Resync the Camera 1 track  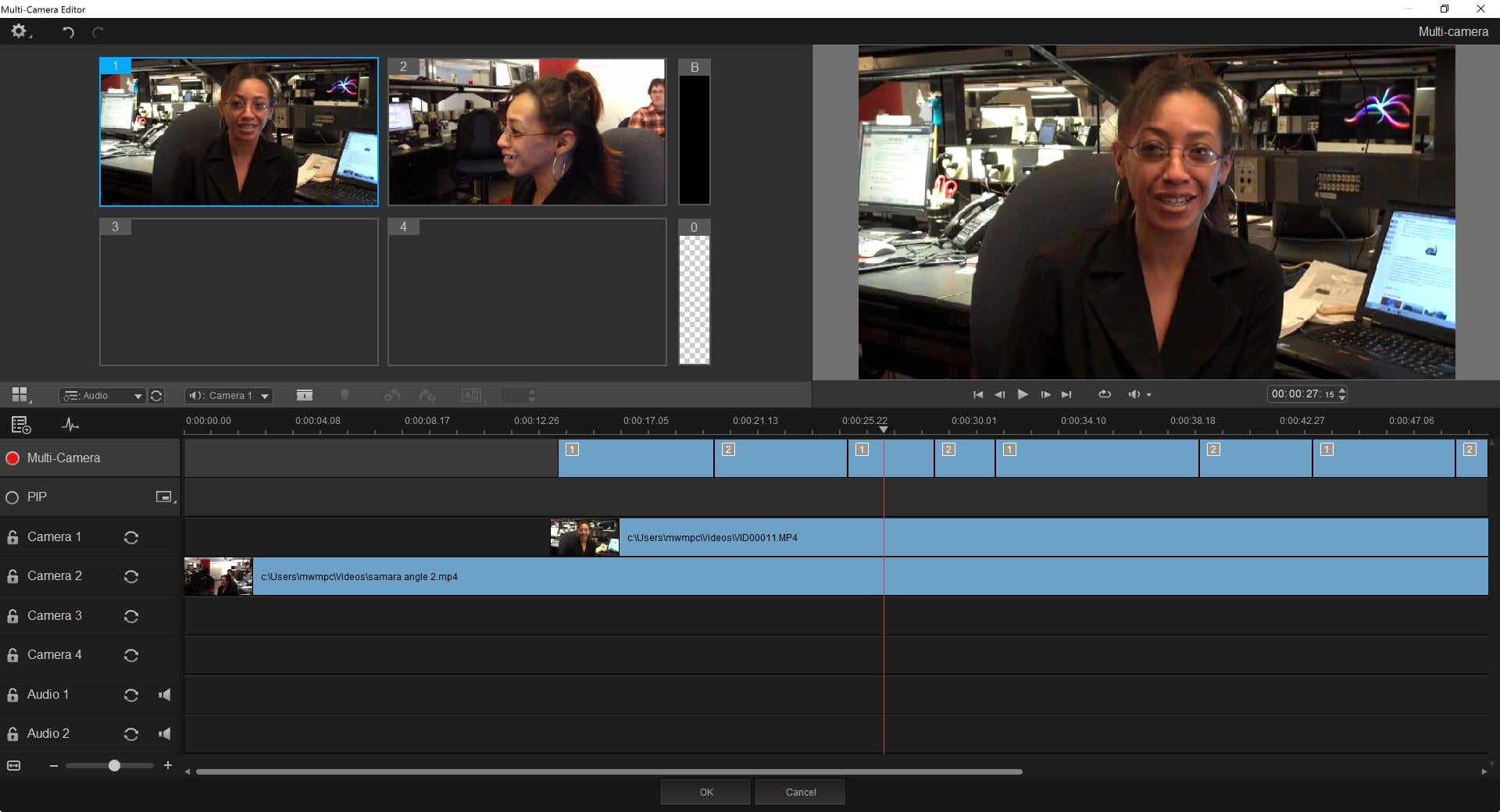131,537
